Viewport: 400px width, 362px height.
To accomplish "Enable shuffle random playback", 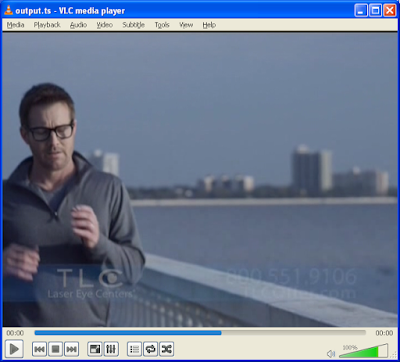I will click(x=166, y=349).
